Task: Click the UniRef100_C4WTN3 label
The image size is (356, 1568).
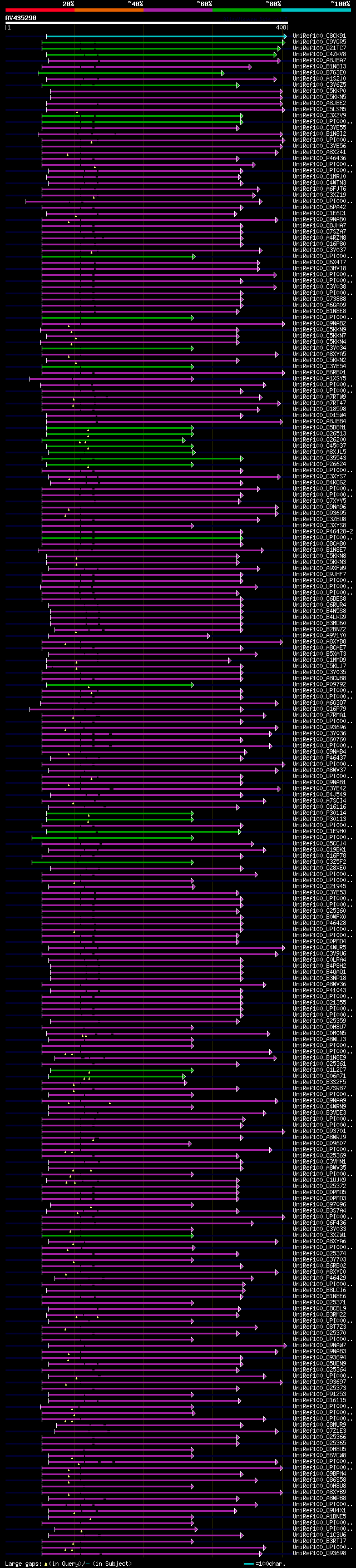Action: click(319, 183)
